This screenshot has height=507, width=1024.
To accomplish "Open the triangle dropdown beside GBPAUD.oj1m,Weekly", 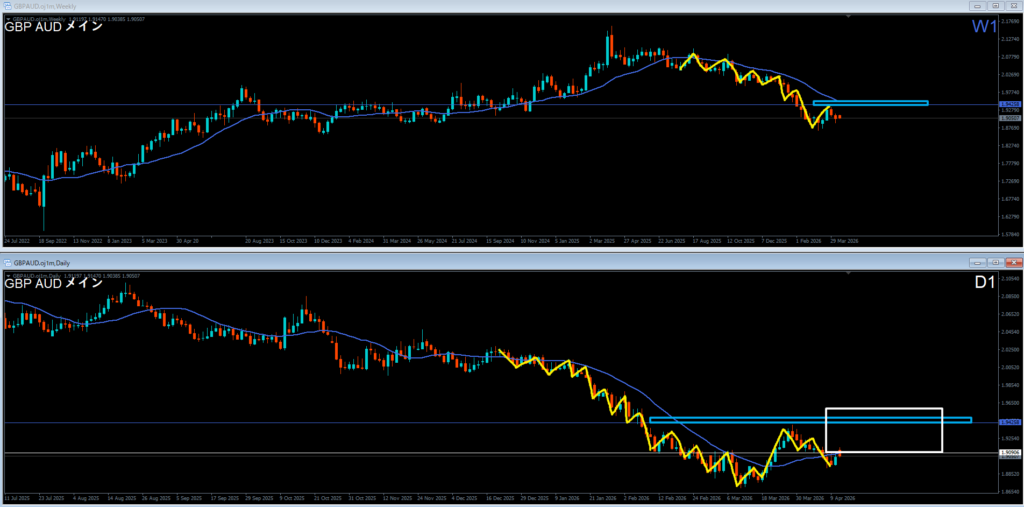I will click(8, 19).
